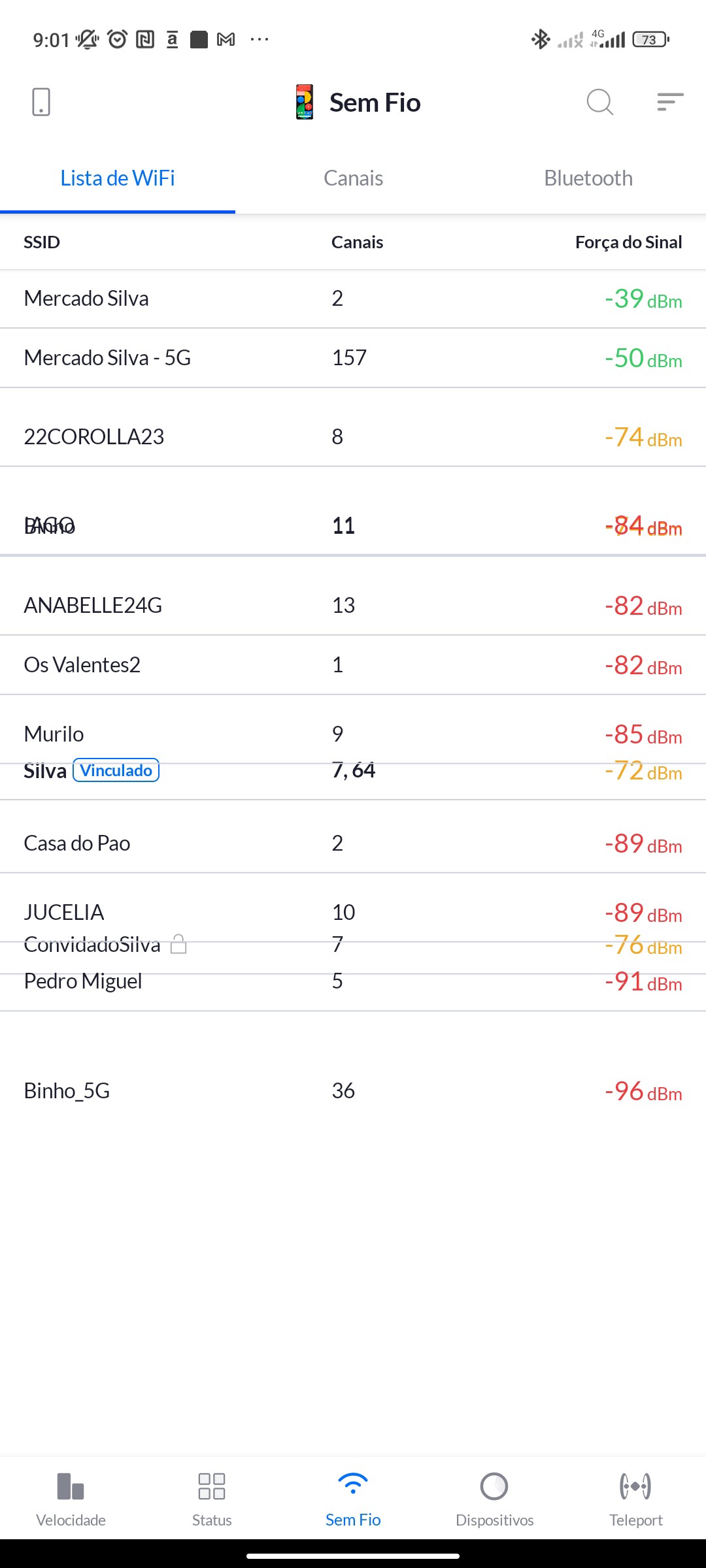Open the sort filter icon
The width and height of the screenshot is (706, 1568).
pyautogui.click(x=670, y=102)
